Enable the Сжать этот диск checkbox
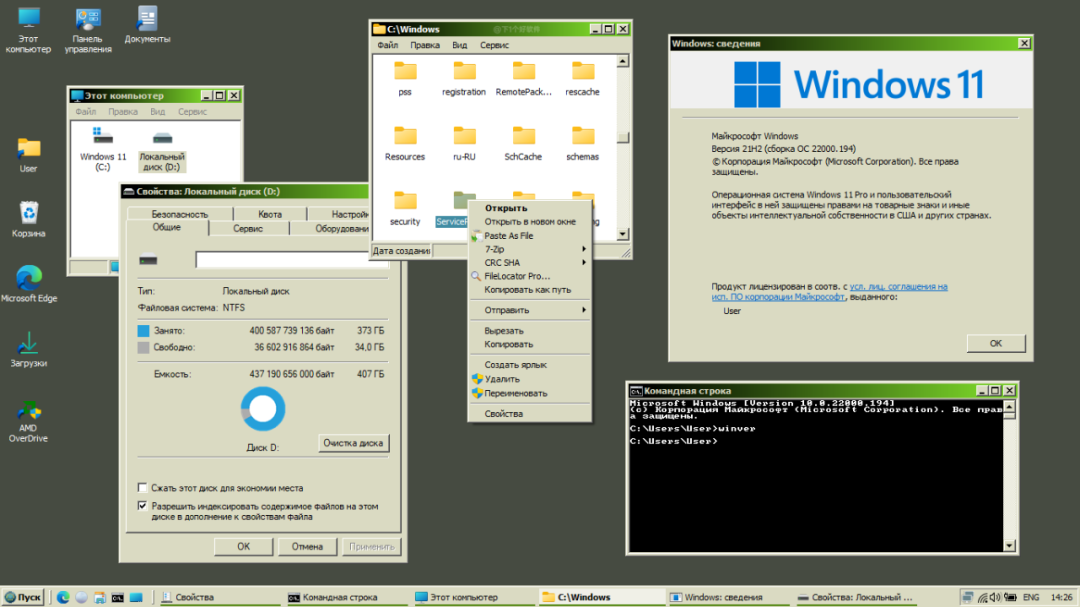 pyautogui.click(x=142, y=487)
